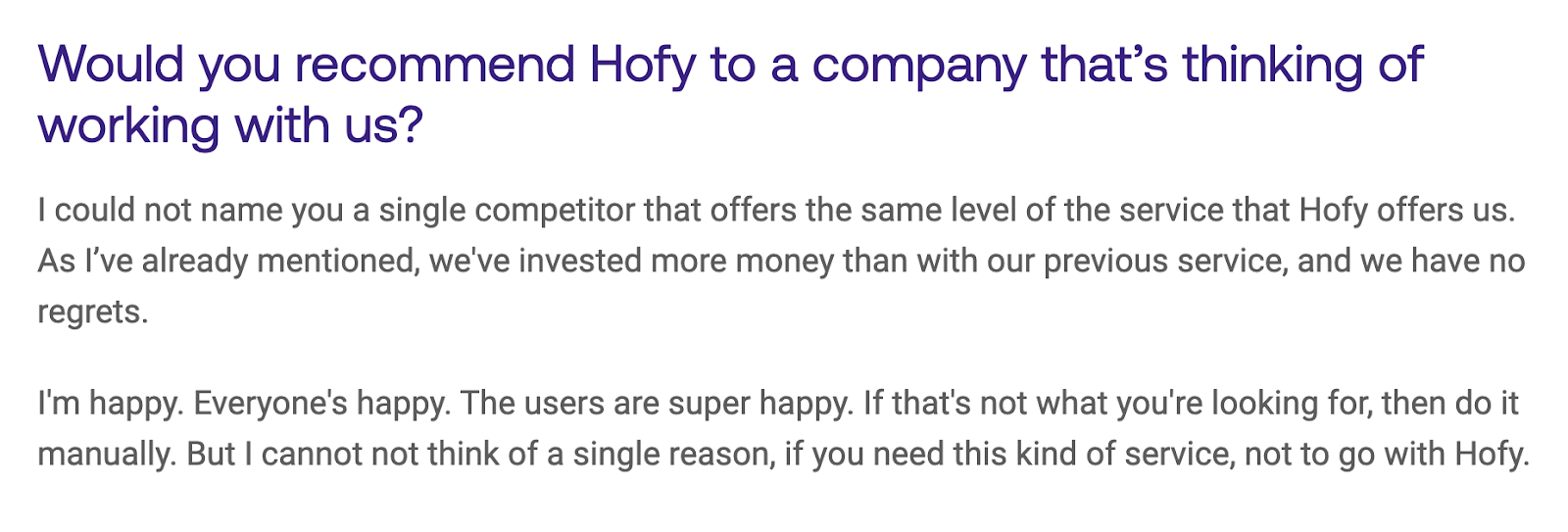This screenshot has height=532, width=1568.
Task: Click the word "recommend" in the heading
Action: click(x=435, y=65)
